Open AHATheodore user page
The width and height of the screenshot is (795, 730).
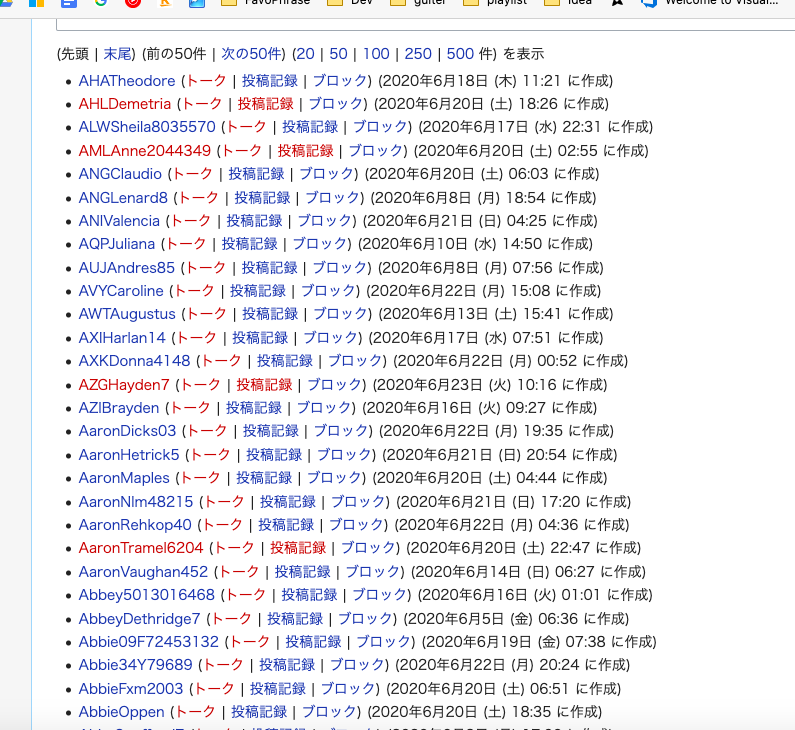pyautogui.click(x=127, y=80)
